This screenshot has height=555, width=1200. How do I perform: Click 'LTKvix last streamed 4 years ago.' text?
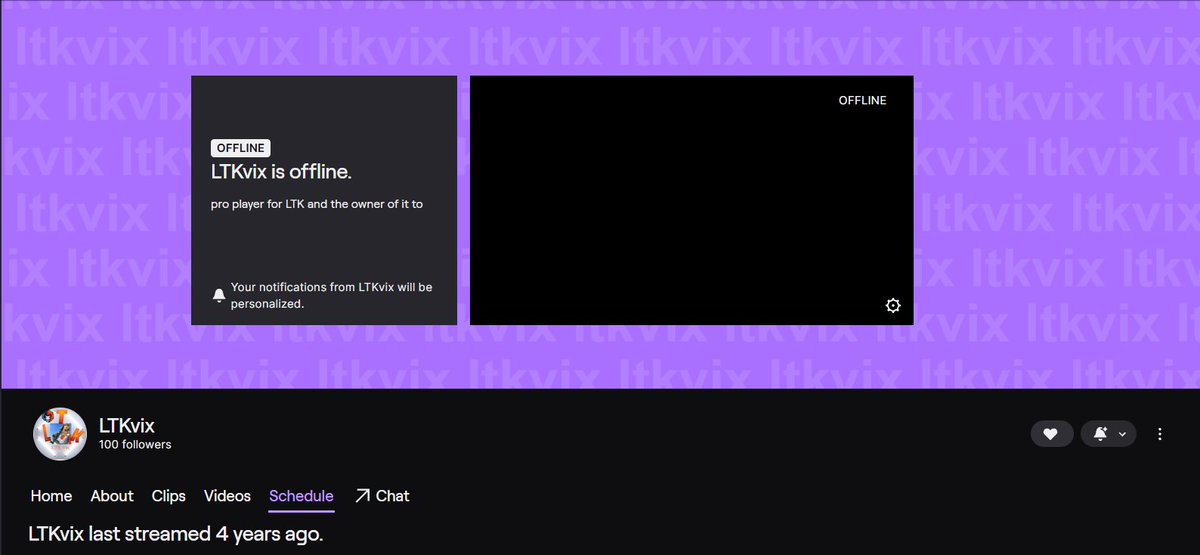176,534
